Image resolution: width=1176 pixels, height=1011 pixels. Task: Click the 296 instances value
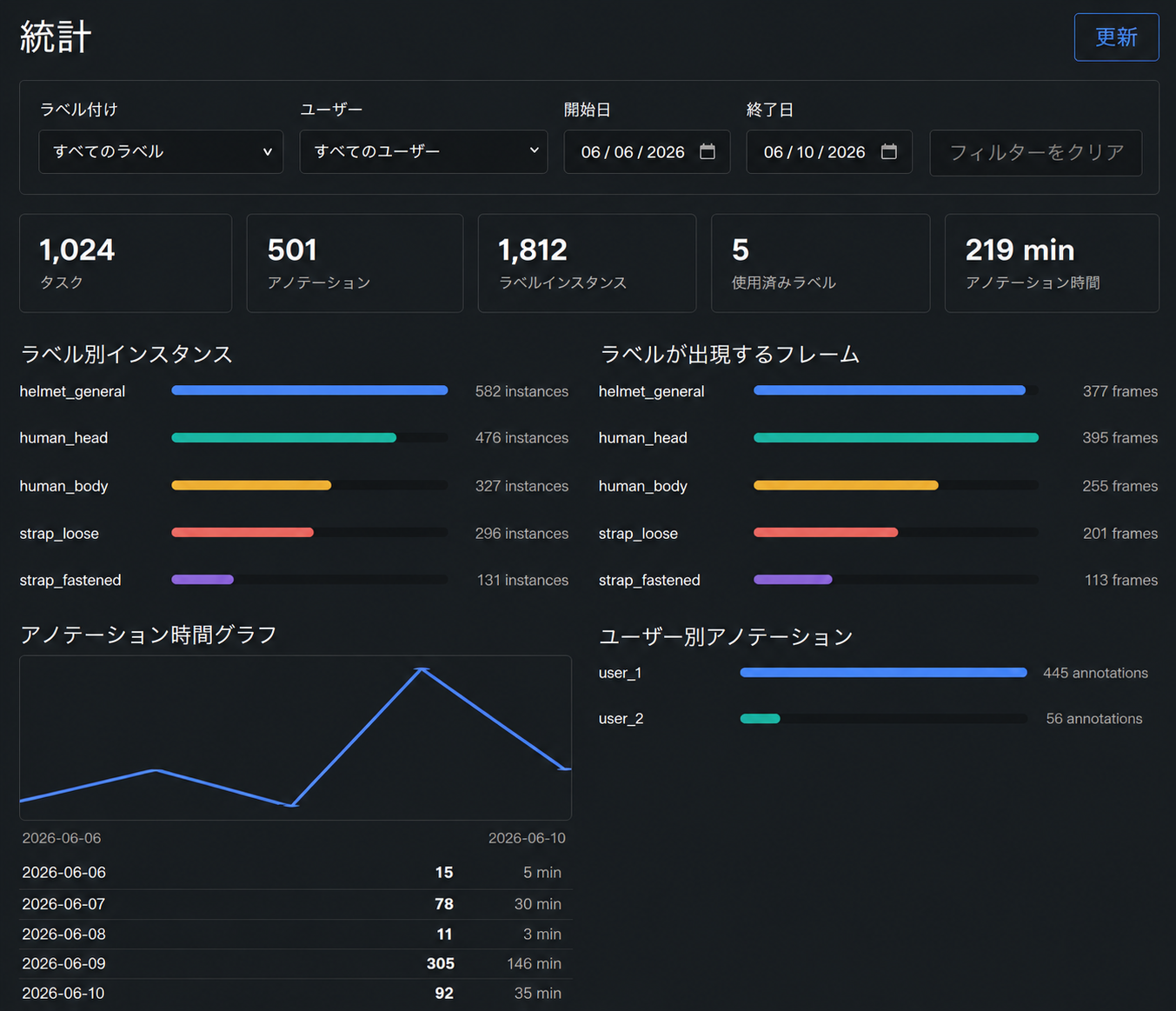[x=522, y=533]
